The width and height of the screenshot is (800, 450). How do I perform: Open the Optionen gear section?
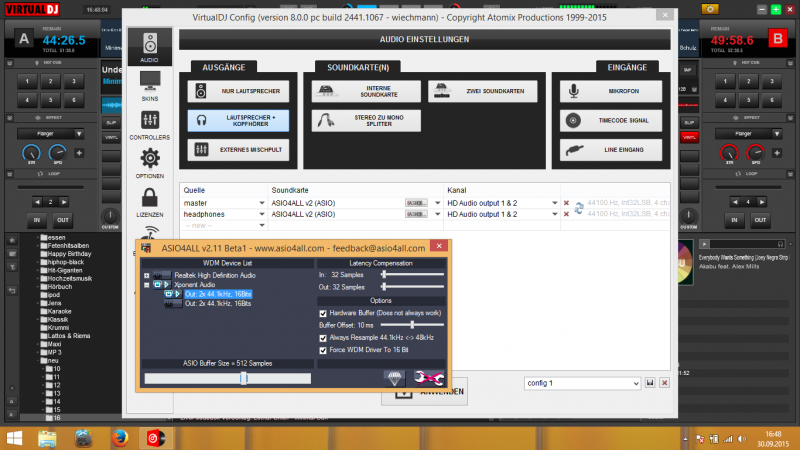(149, 163)
